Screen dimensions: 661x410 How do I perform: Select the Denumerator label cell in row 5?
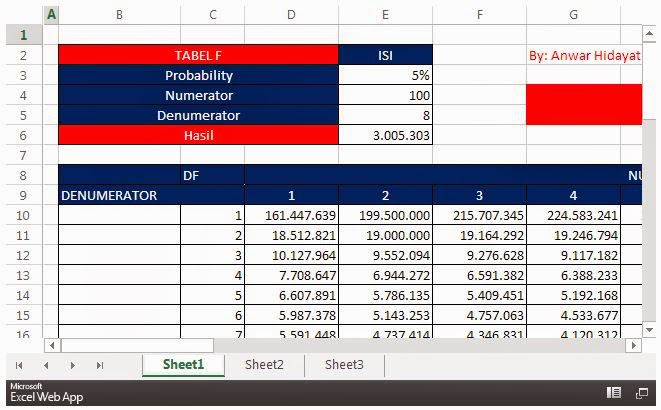point(198,115)
